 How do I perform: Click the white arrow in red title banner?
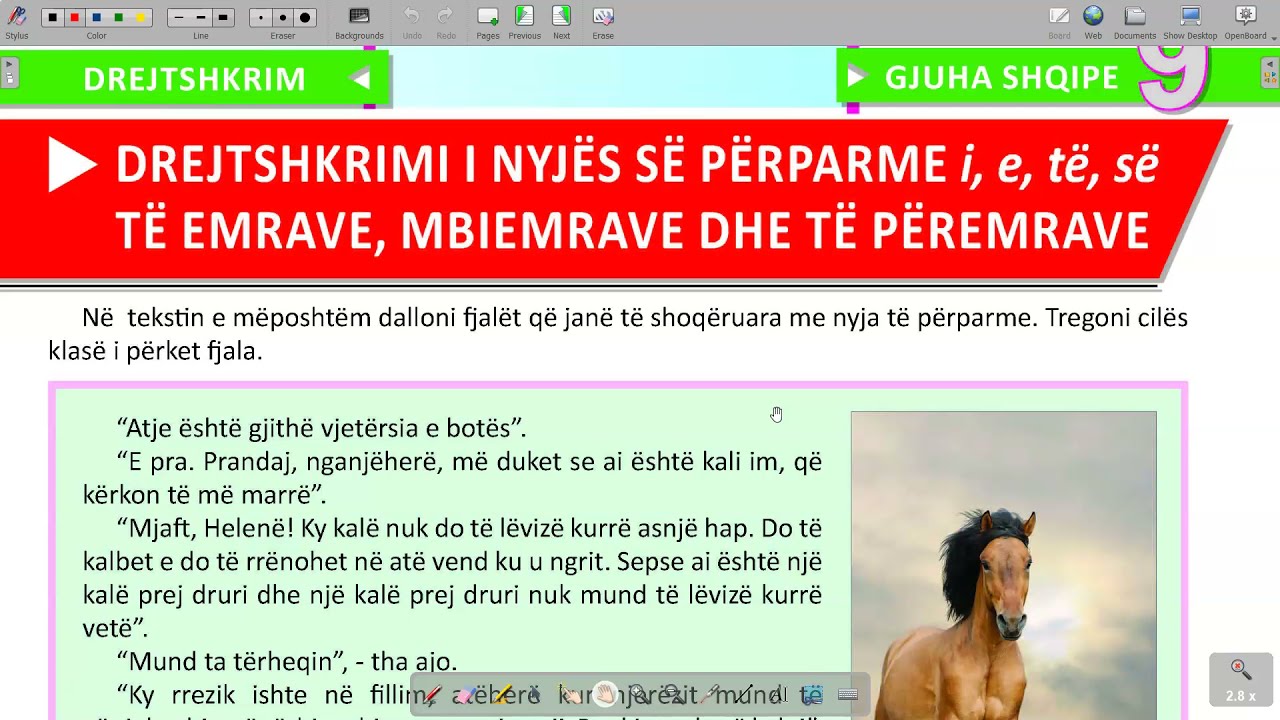click(72, 166)
